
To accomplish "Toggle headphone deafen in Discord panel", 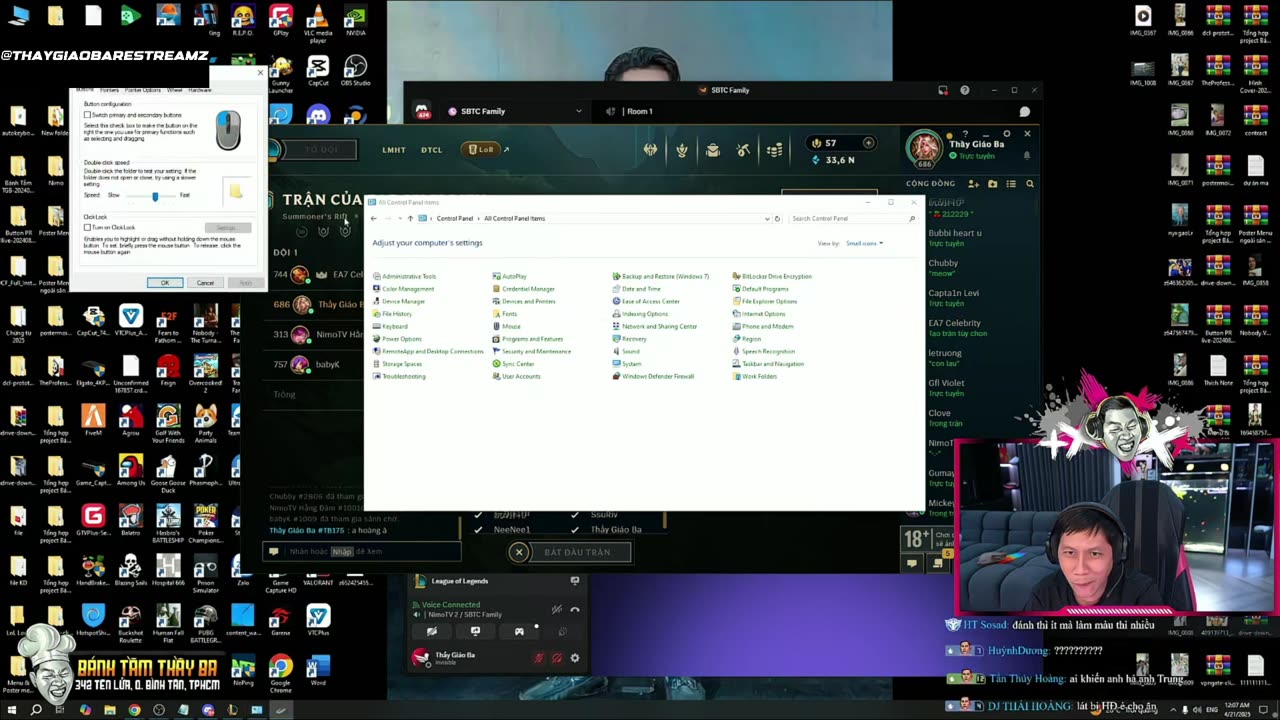I will (556, 658).
